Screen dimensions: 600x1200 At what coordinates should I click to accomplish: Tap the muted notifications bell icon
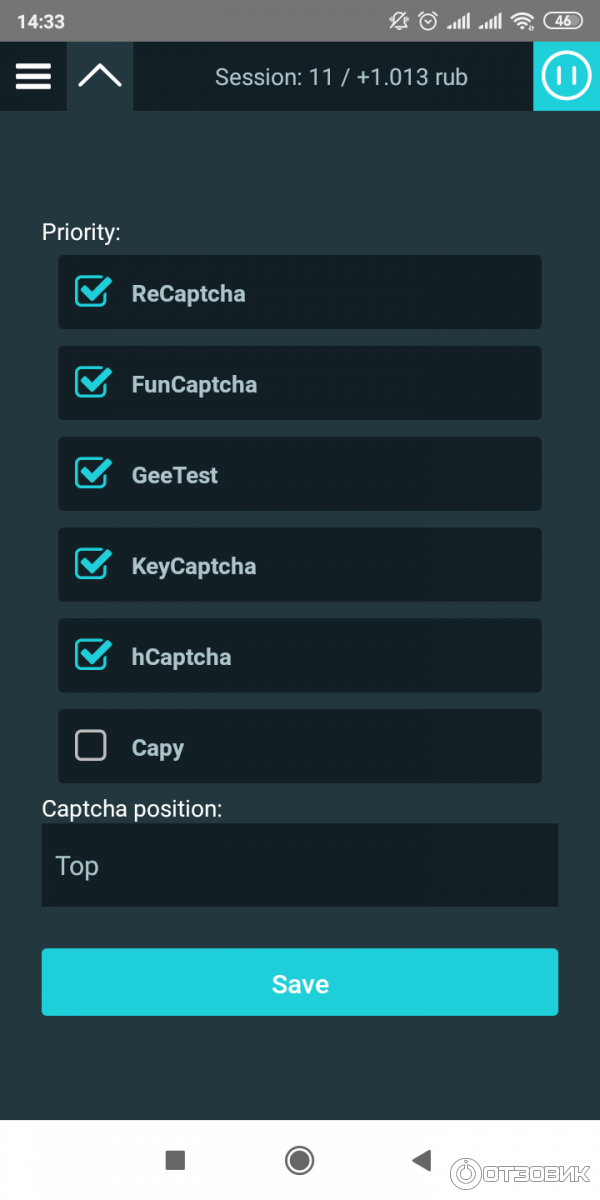(399, 21)
